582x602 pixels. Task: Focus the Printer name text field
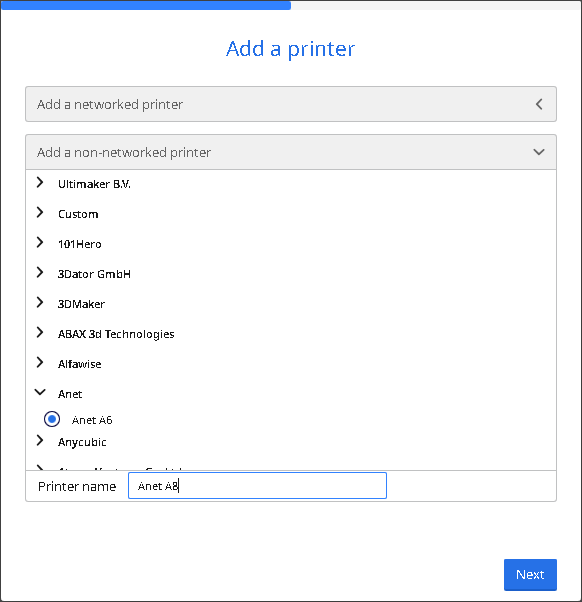point(257,486)
